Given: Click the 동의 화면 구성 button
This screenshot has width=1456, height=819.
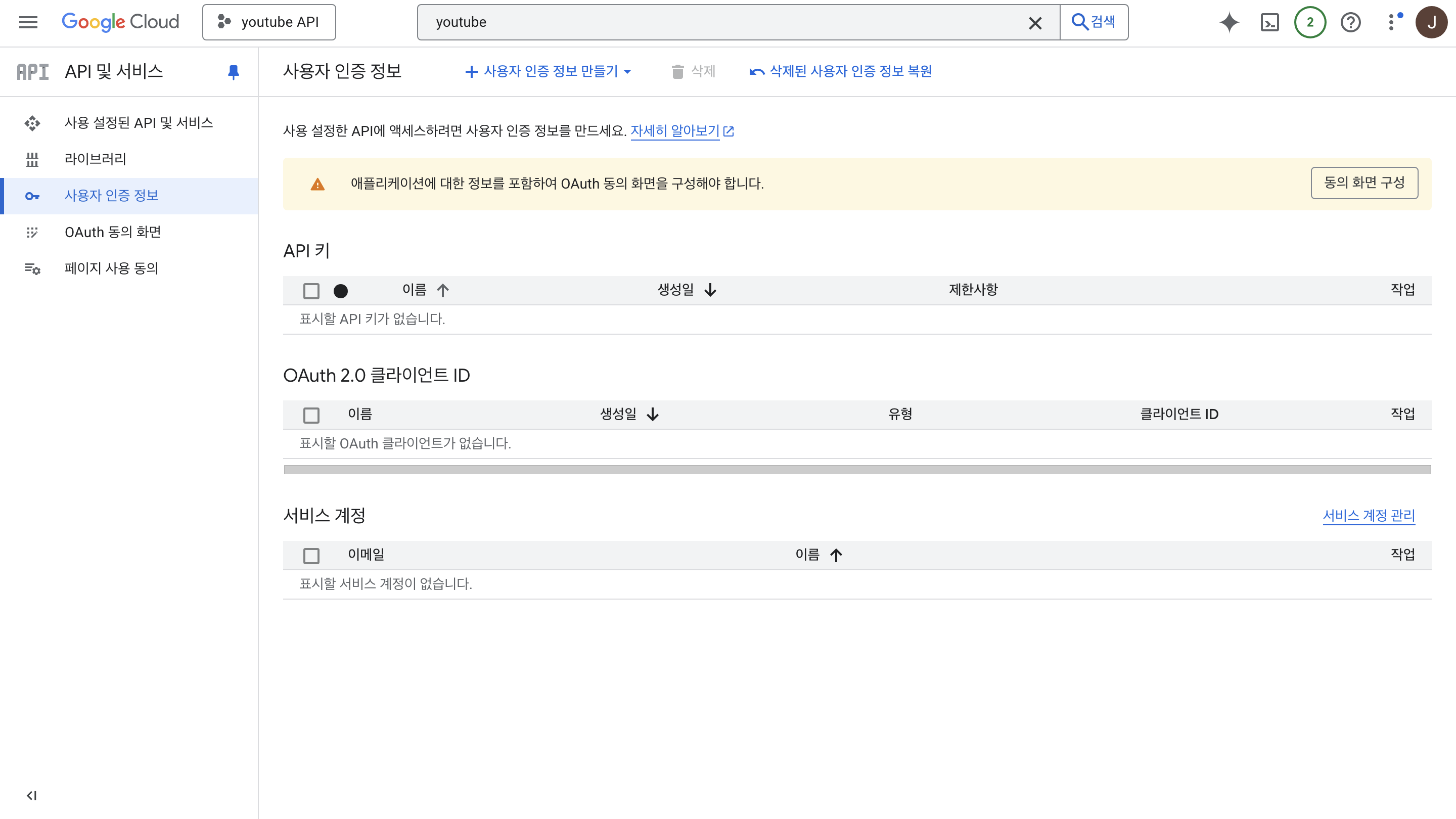Looking at the screenshot, I should pyautogui.click(x=1364, y=183).
